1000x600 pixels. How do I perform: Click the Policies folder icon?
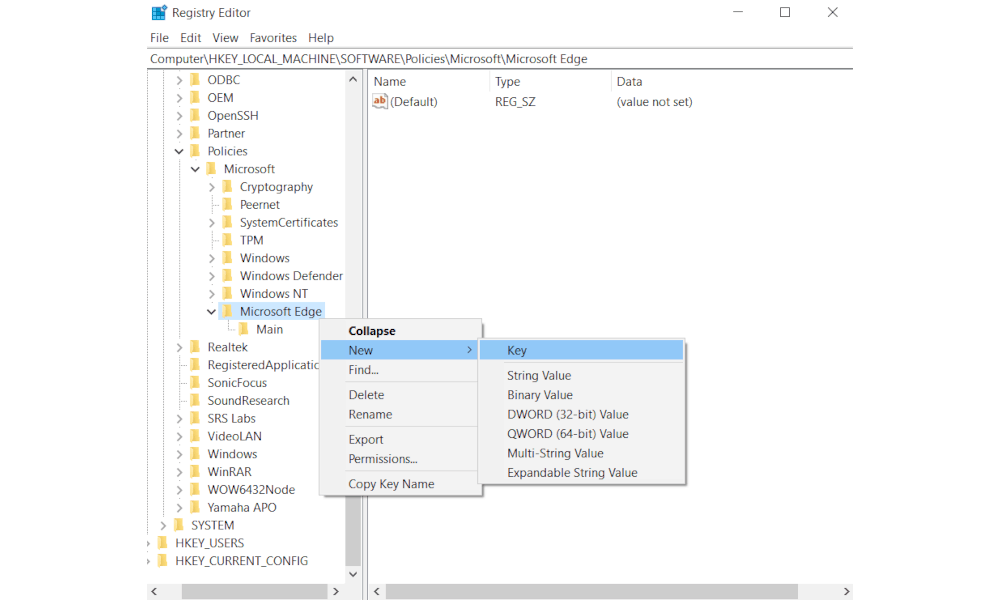(195, 151)
